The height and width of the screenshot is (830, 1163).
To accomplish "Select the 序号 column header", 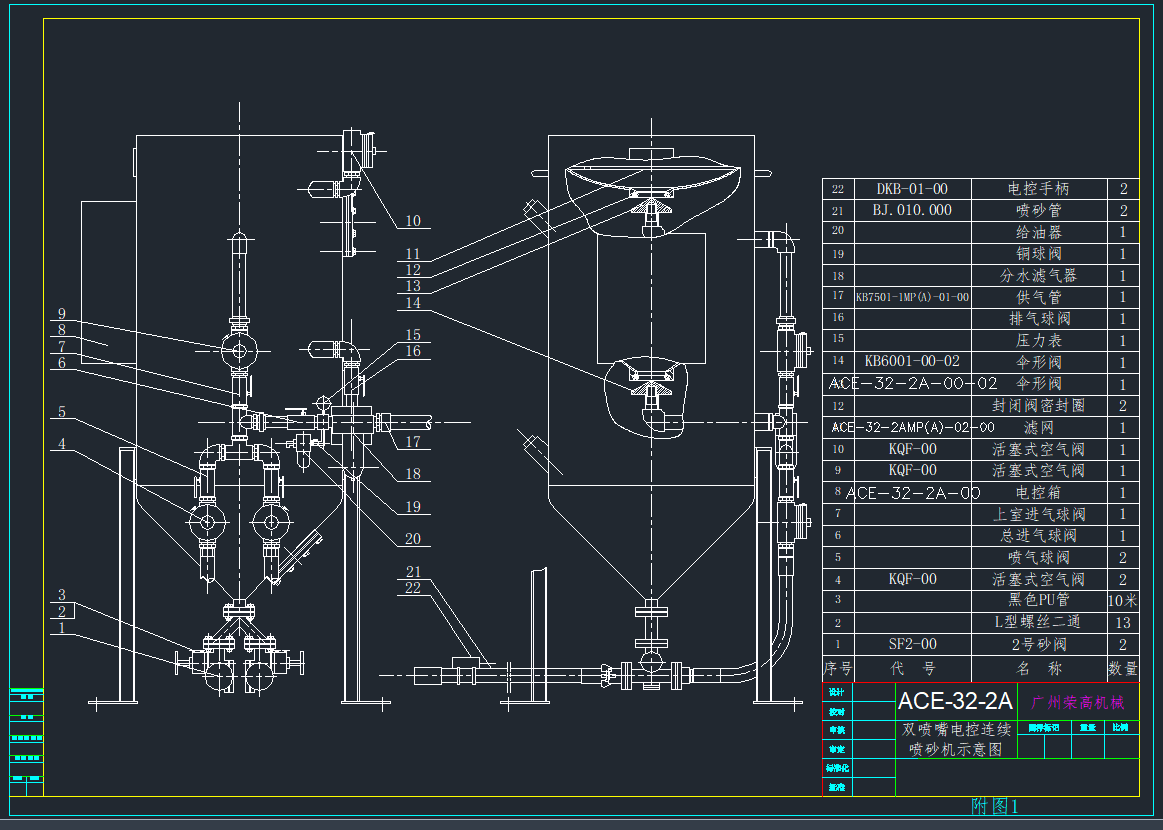I will [x=837, y=668].
